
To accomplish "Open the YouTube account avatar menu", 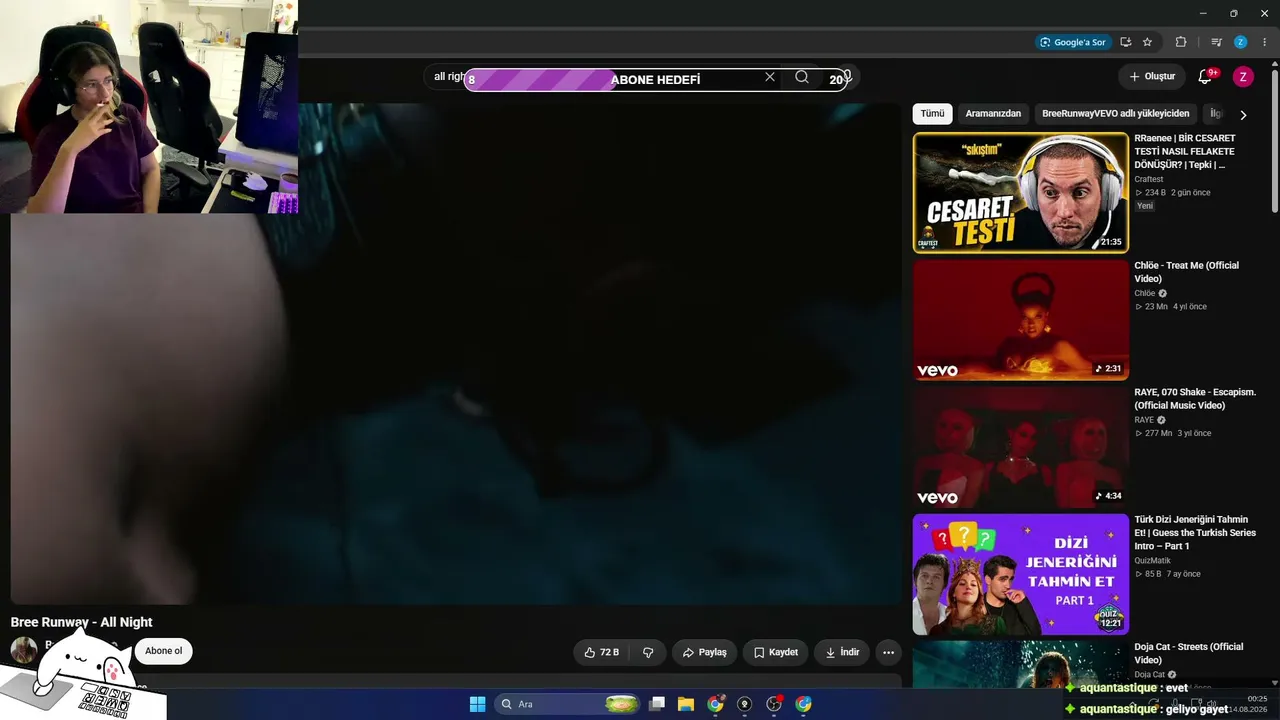I will click(x=1243, y=76).
